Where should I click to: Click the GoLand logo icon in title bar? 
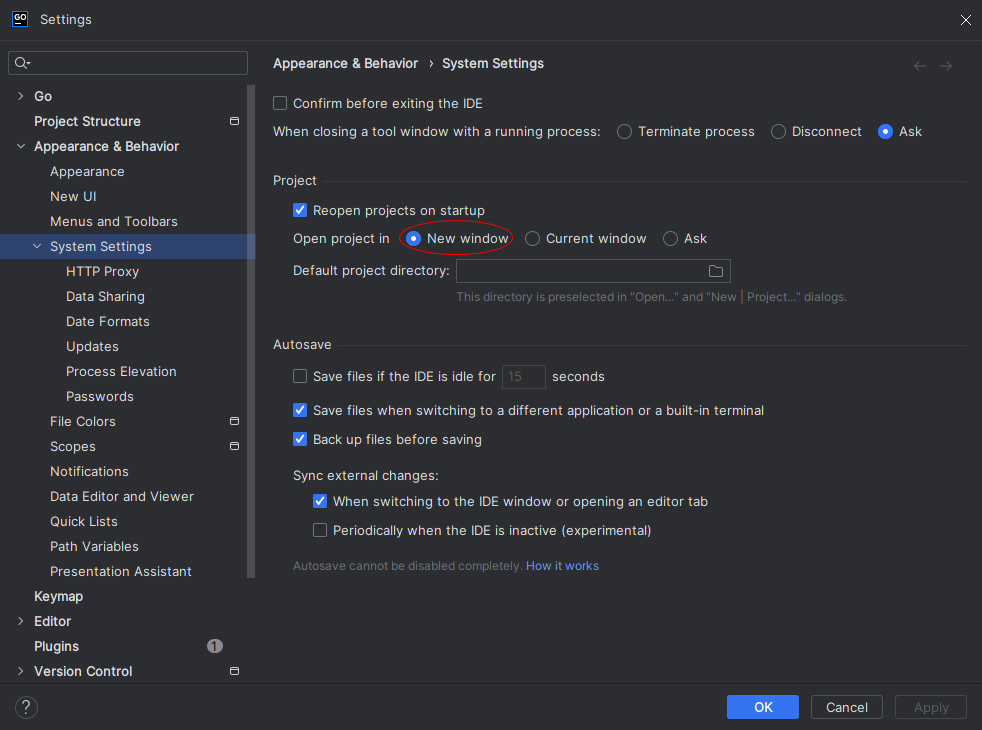click(x=20, y=19)
